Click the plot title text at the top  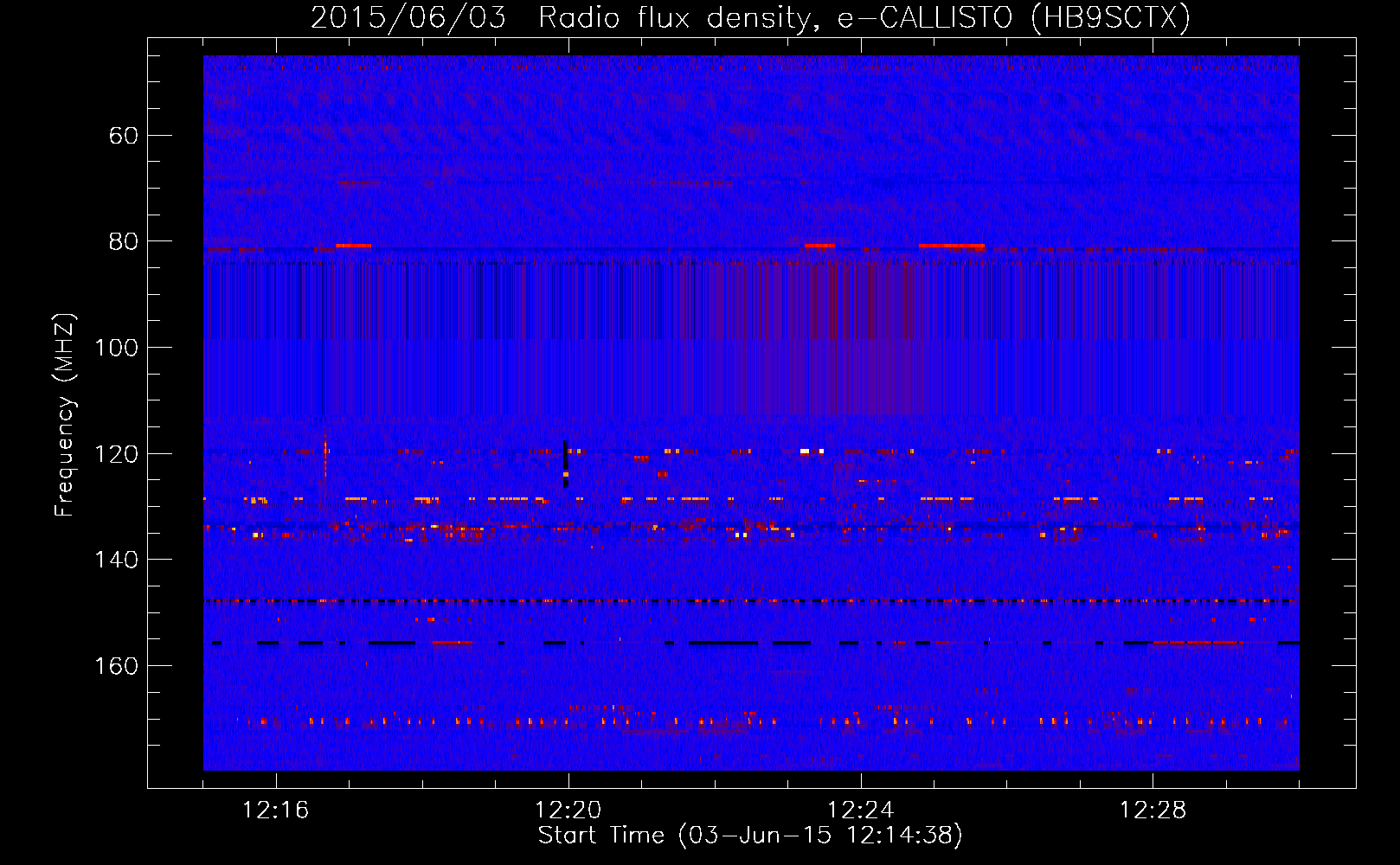(750, 17)
